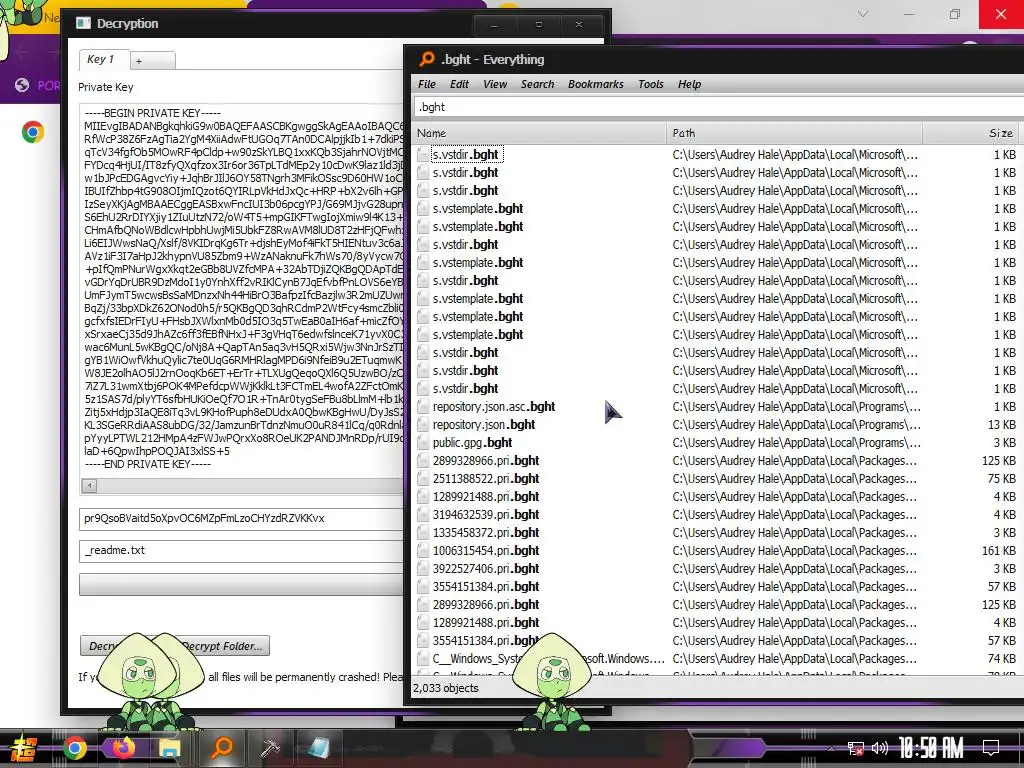Screen dimensions: 1024x768
Task: Open the notification center icon
Action: (991, 748)
